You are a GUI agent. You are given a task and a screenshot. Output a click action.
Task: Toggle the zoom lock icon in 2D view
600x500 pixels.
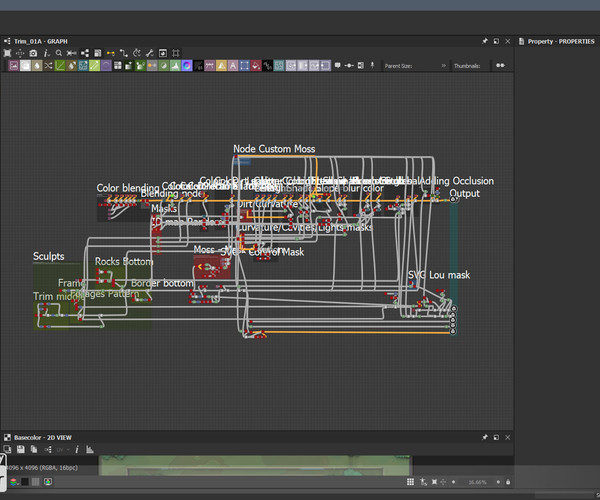point(508,482)
